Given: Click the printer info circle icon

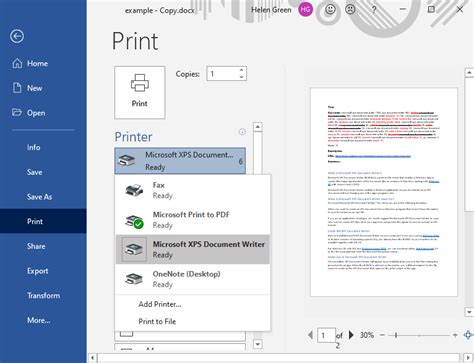Looking at the screenshot, I should point(242,132).
